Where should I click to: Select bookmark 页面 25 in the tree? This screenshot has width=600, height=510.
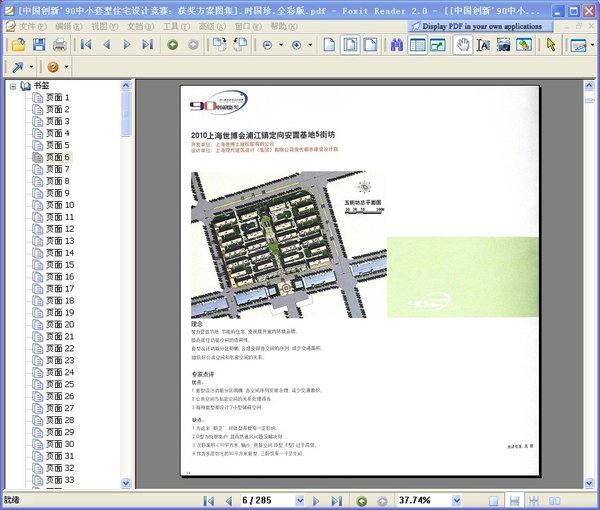[60, 384]
